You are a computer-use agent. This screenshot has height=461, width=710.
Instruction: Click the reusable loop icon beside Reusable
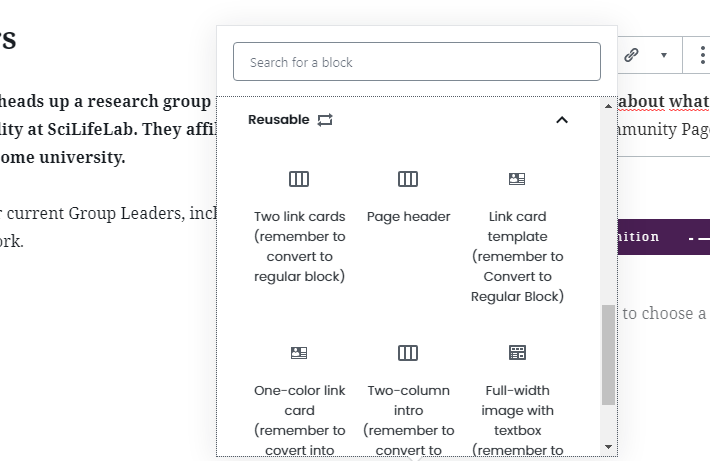[325, 120]
